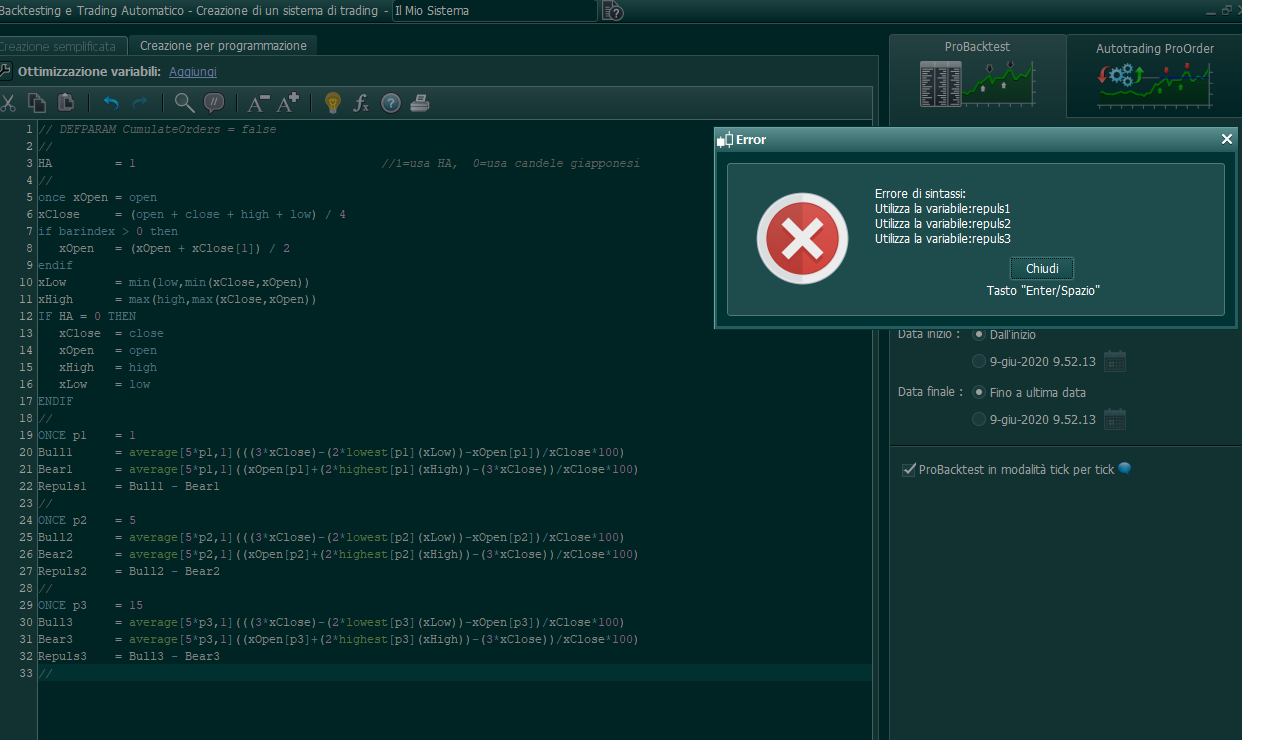Open calendar picker for Data finale
The width and height of the screenshot is (1264, 740).
click(x=1114, y=420)
